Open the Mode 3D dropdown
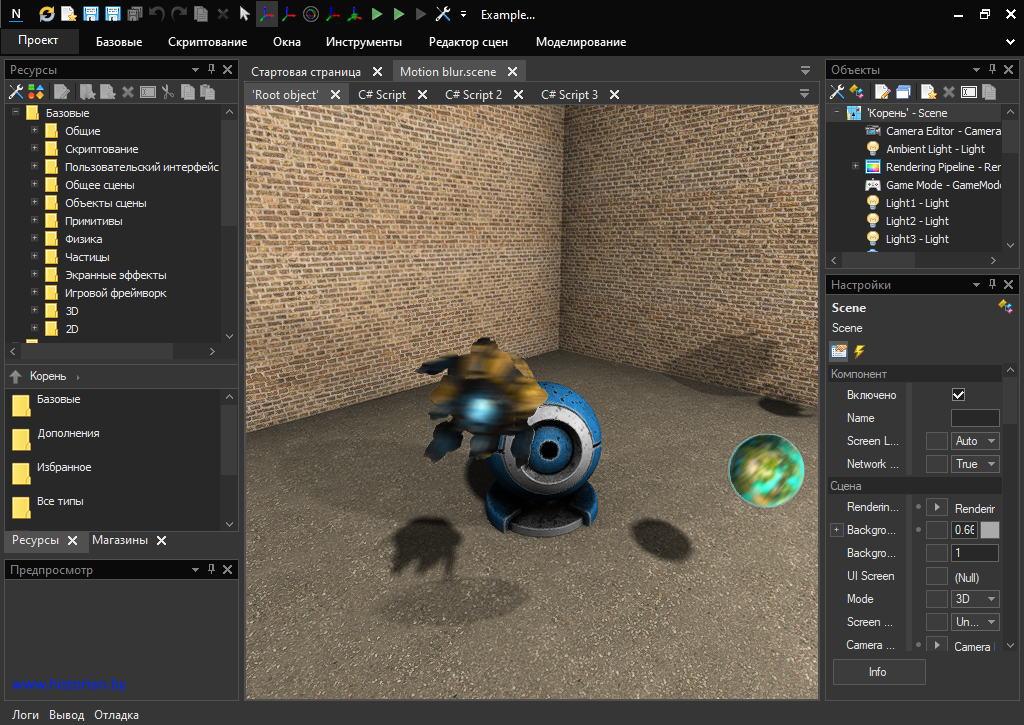 (x=975, y=599)
